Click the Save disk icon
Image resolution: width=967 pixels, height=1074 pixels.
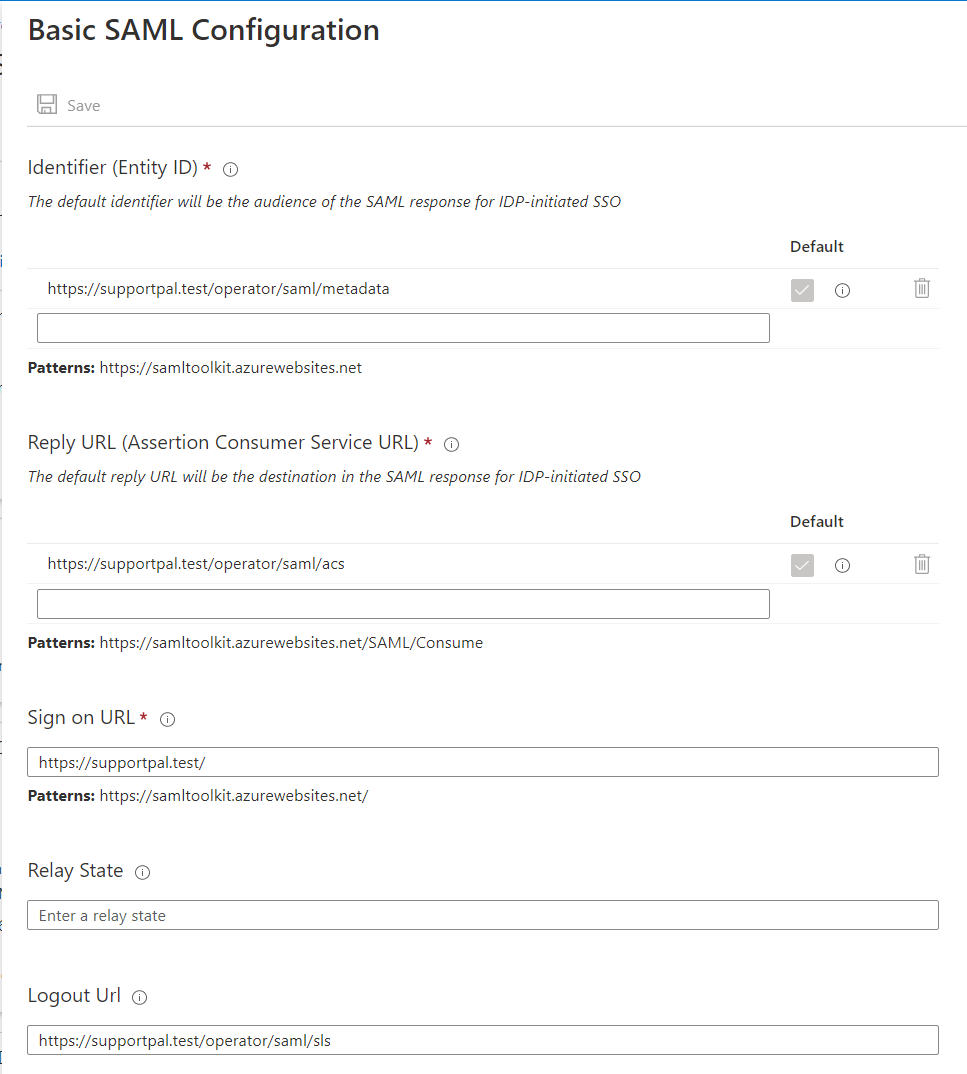(x=46, y=105)
